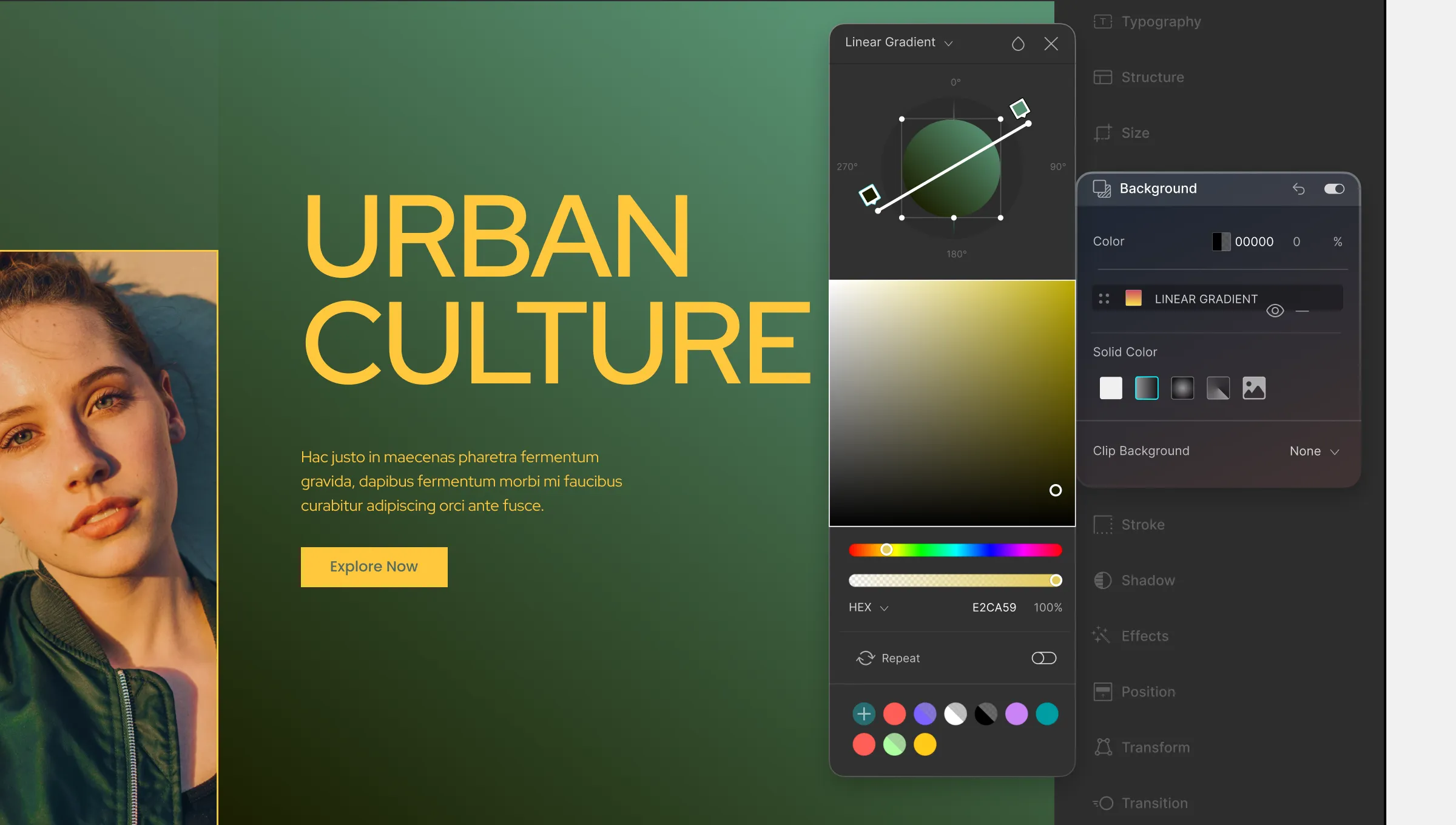
Task: Open the HEX color format dropdown
Action: coord(868,608)
